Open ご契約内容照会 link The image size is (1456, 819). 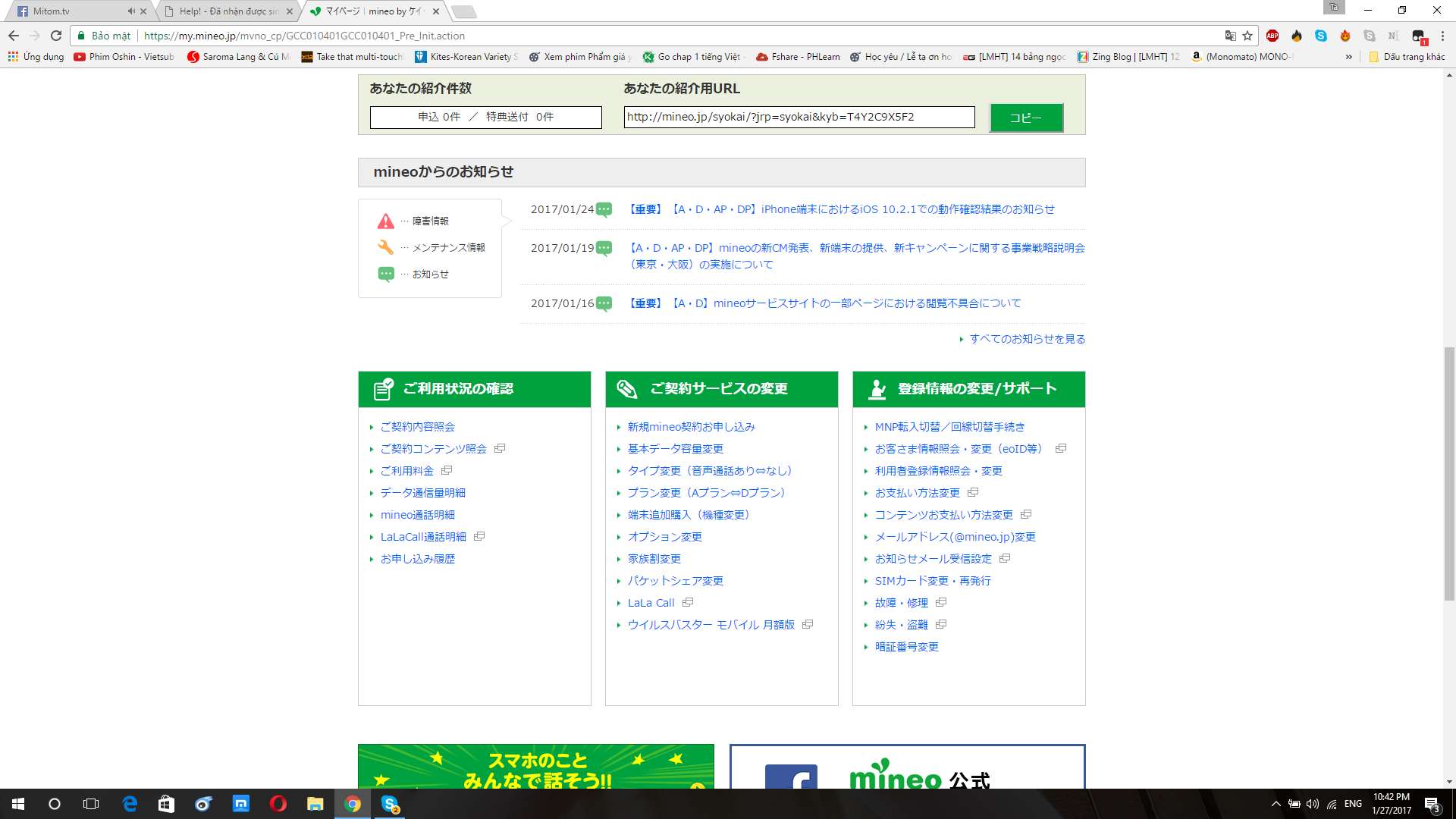418,427
